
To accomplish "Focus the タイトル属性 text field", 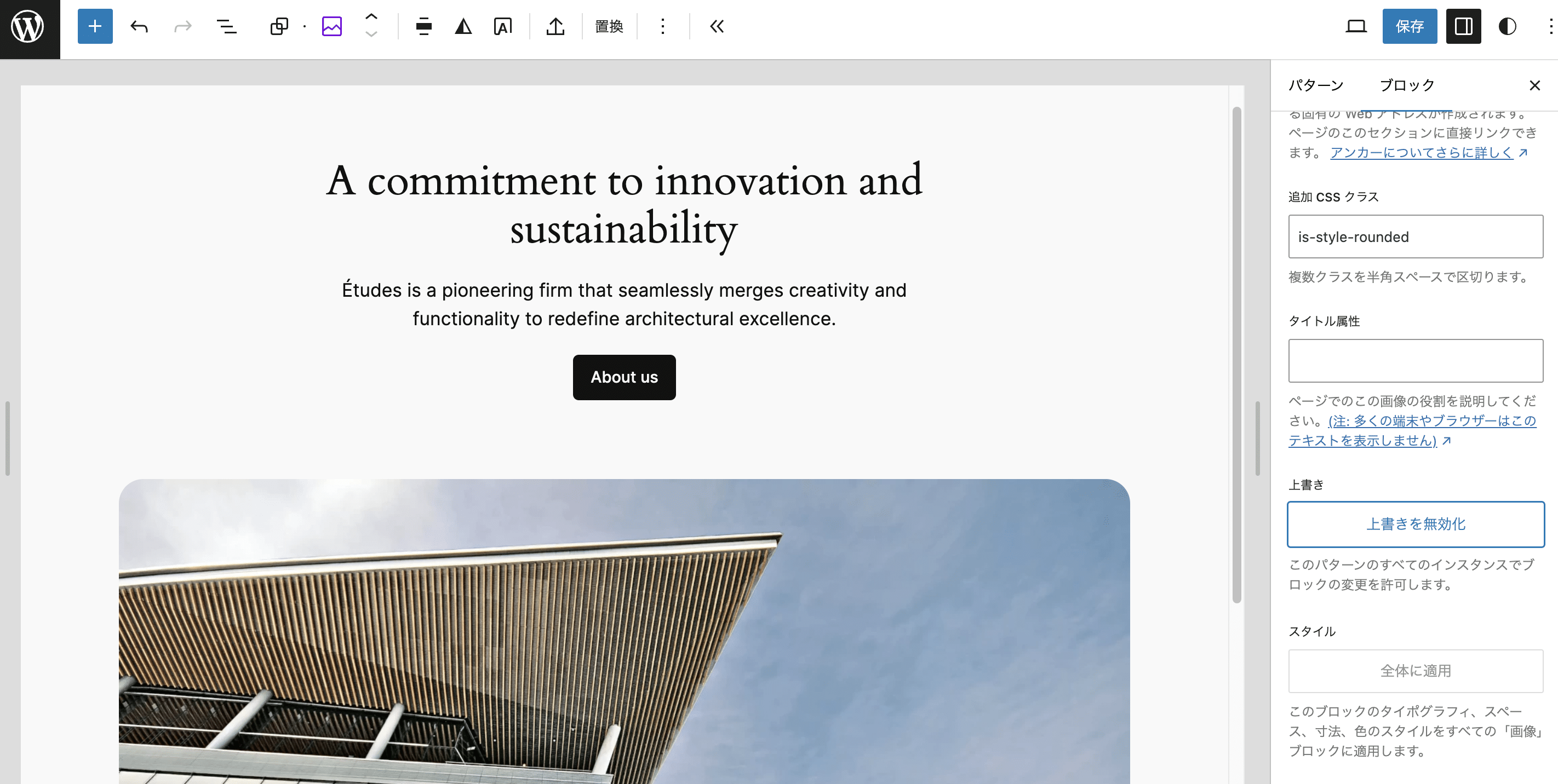I will [x=1415, y=361].
